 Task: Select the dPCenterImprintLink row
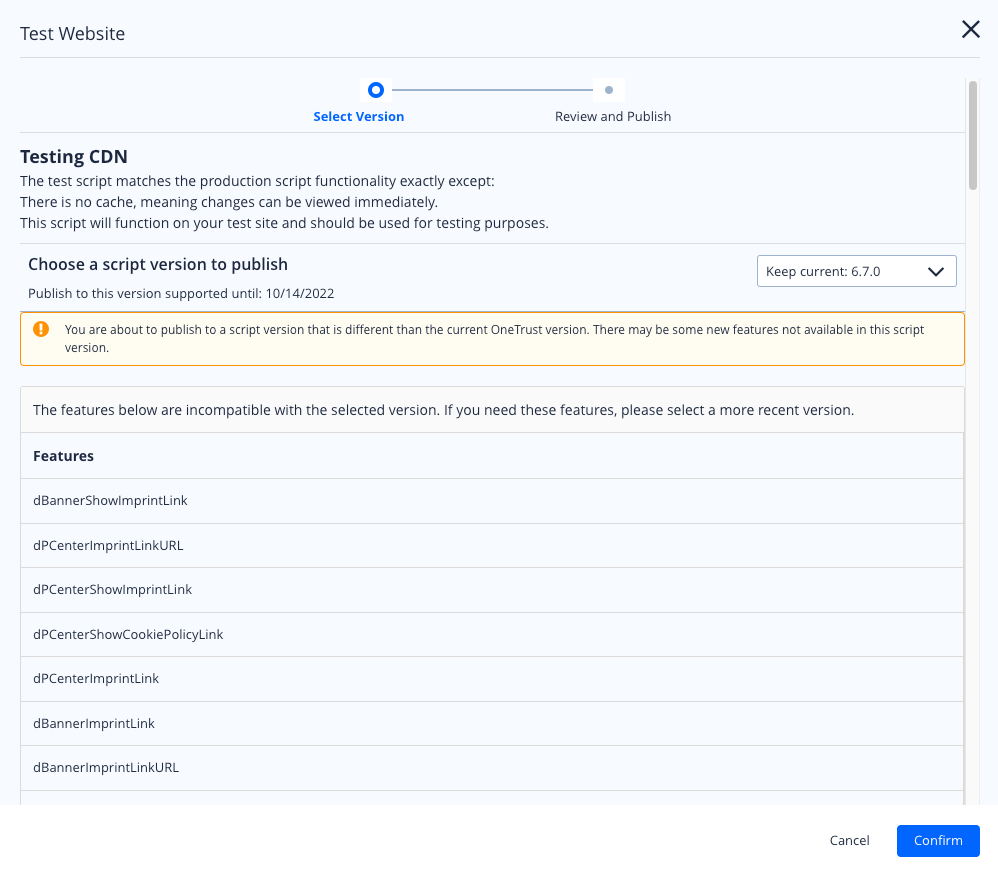pos(96,679)
